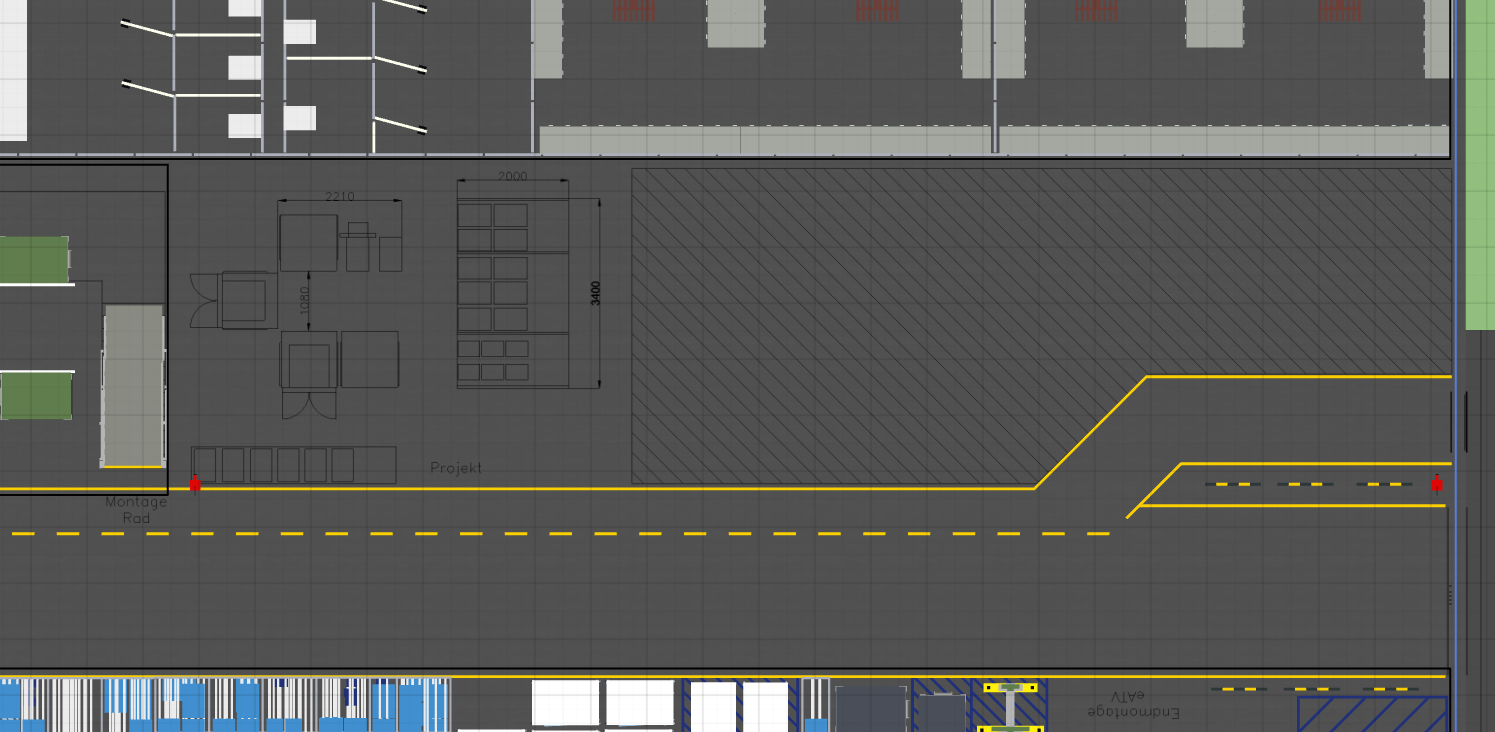Select the long dashed yellow lane centerline
Viewport: 1495px width, 732px height.
(x=560, y=534)
